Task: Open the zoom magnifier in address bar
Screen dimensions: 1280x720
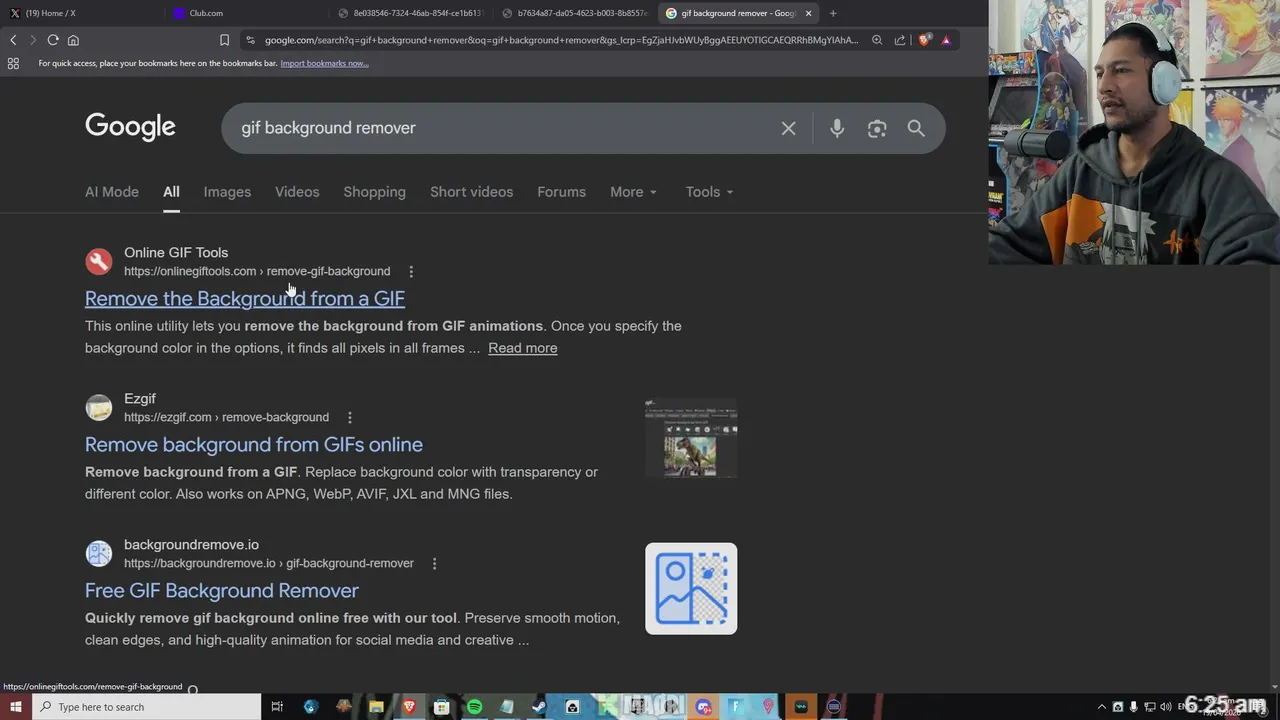Action: click(877, 40)
